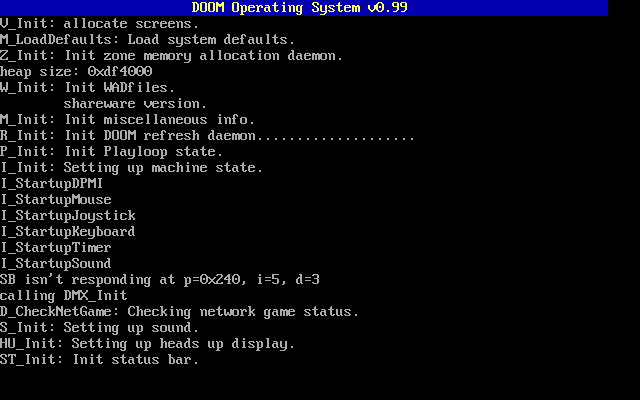
Task: Click the W_Init Init WADfiles line
Action: point(88,87)
